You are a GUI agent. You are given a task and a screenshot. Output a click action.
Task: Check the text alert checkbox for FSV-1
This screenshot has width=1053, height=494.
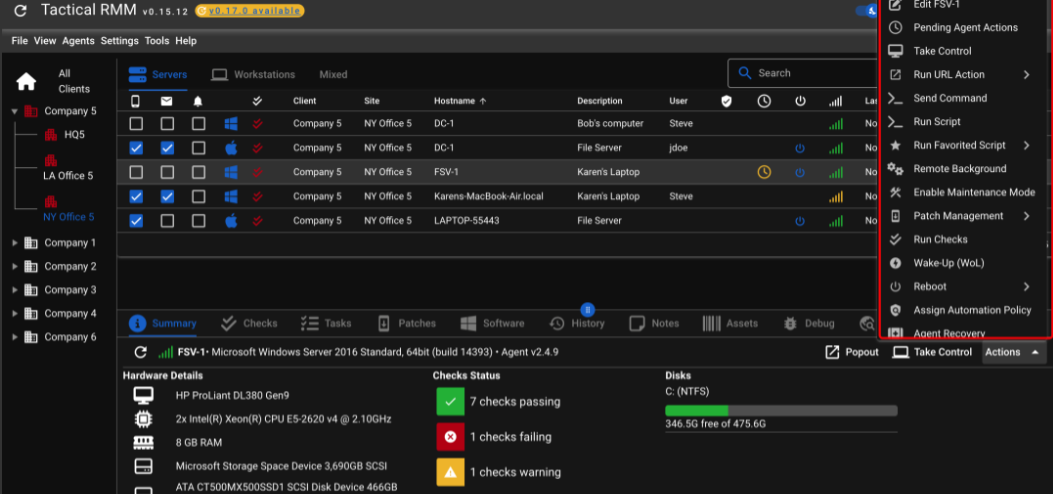(x=136, y=172)
